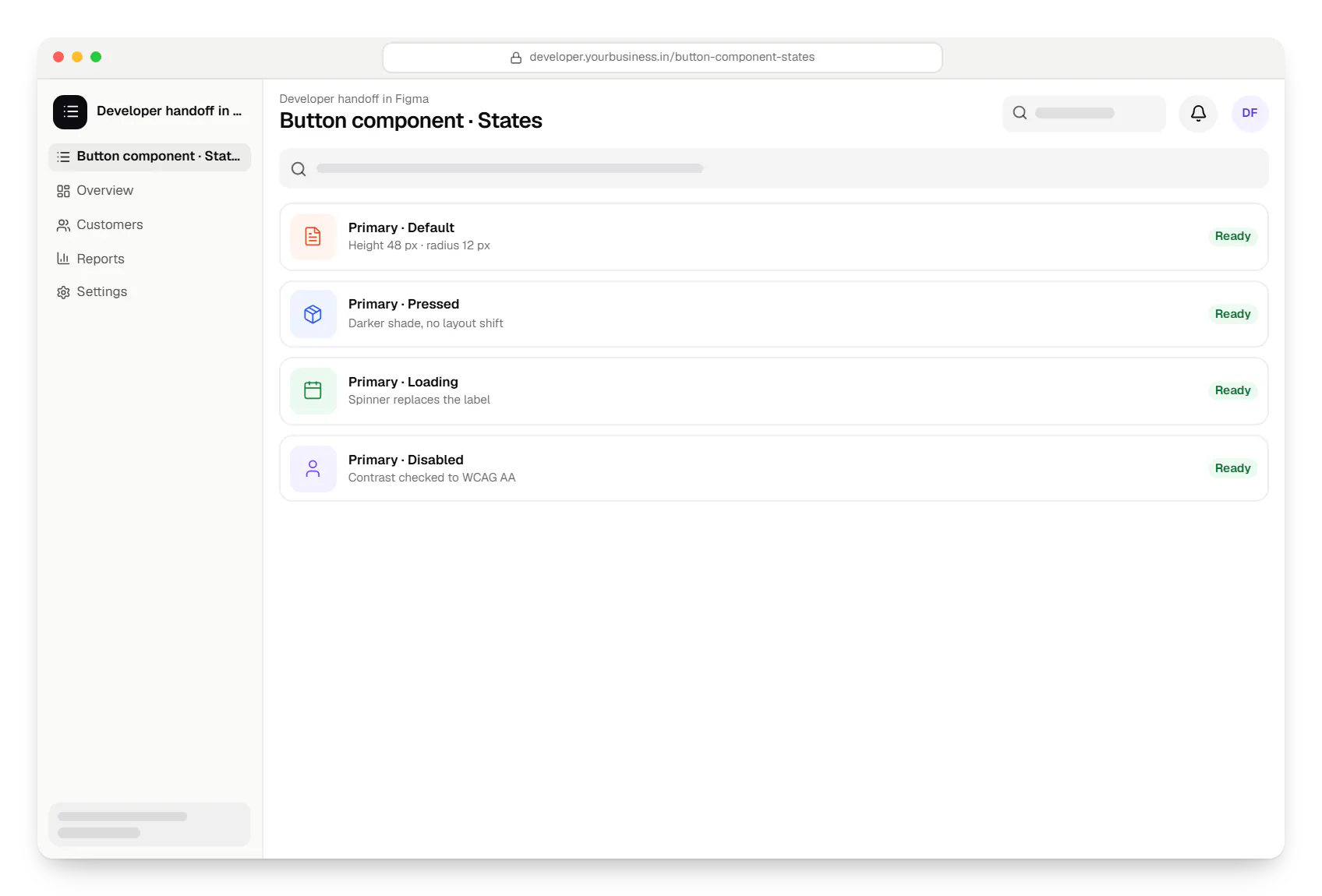Focus the header search field

click(x=1083, y=114)
